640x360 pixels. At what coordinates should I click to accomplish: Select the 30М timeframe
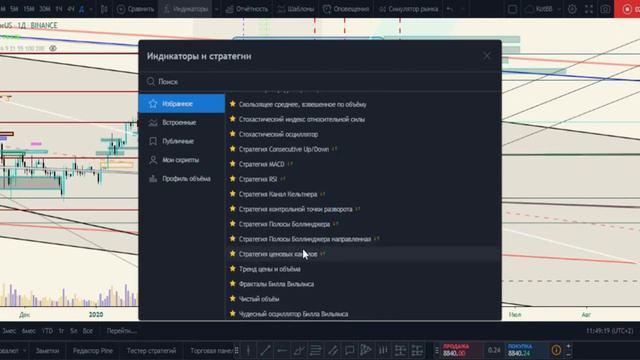[x=44, y=9]
